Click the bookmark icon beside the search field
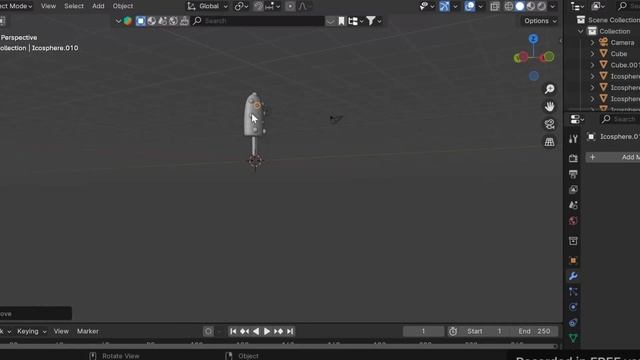The height and width of the screenshot is (360, 640). (341, 21)
